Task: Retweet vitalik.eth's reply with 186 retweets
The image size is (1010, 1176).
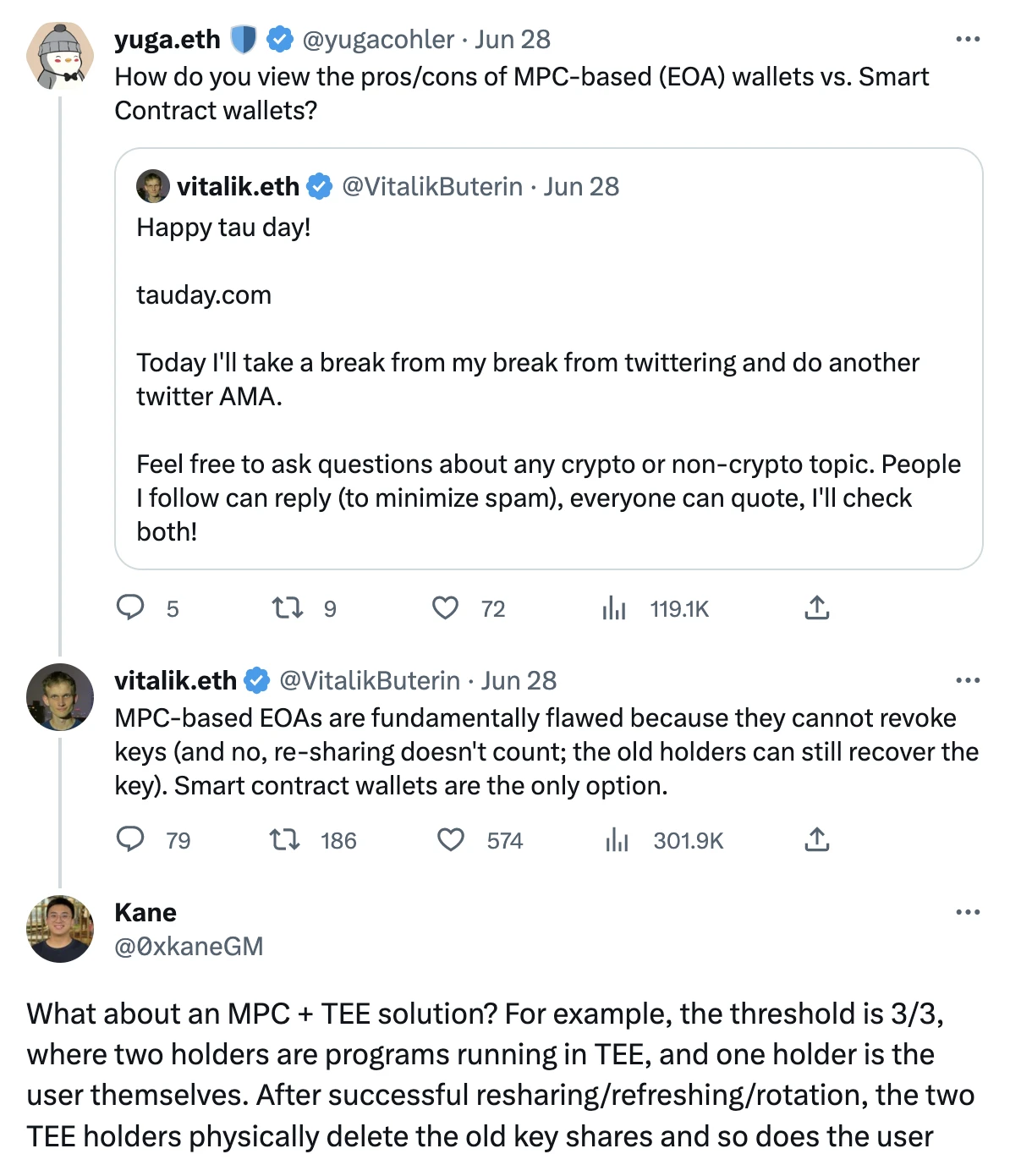Action: coord(285,839)
